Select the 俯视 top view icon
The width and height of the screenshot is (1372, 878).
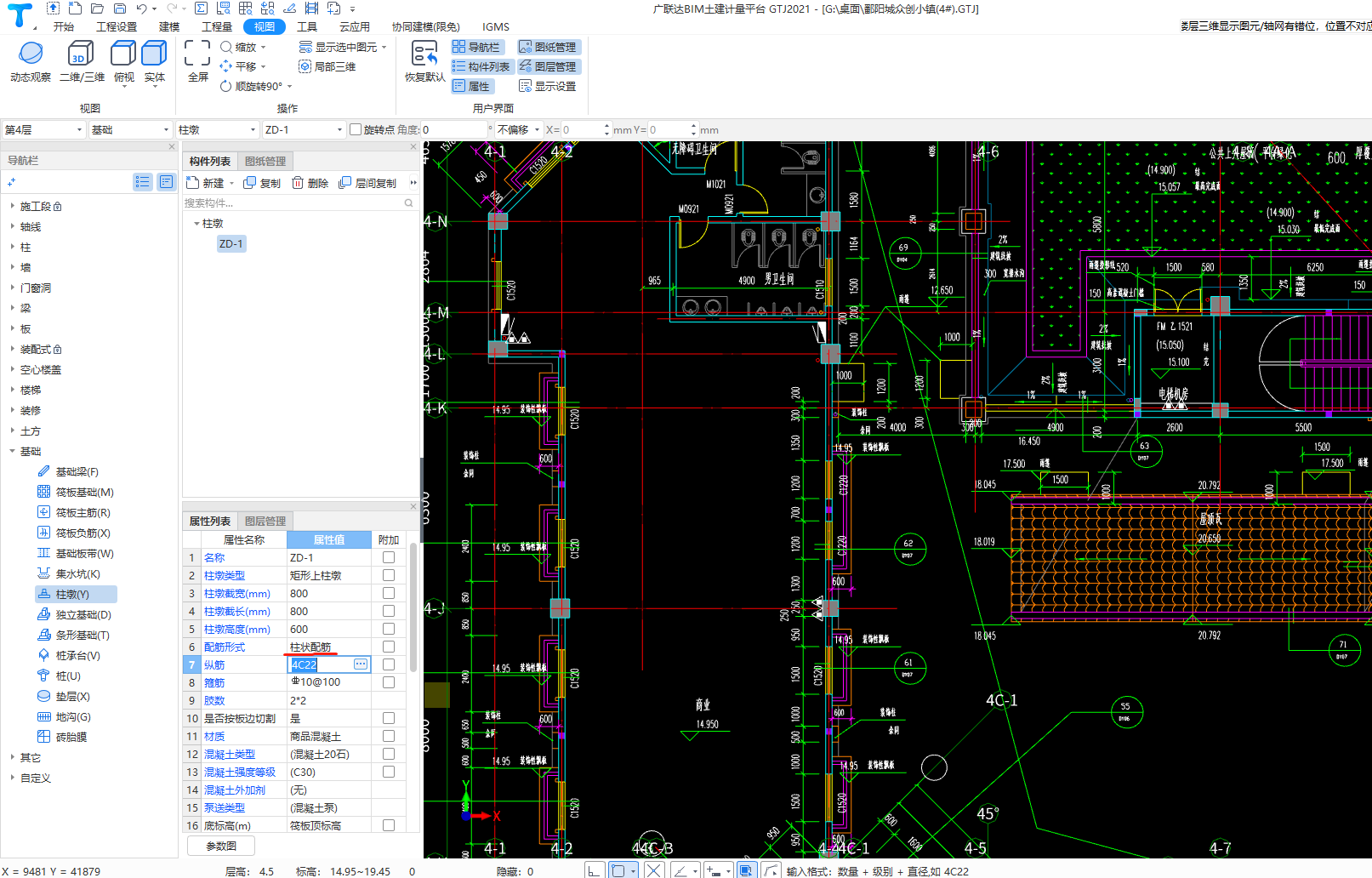[124, 61]
